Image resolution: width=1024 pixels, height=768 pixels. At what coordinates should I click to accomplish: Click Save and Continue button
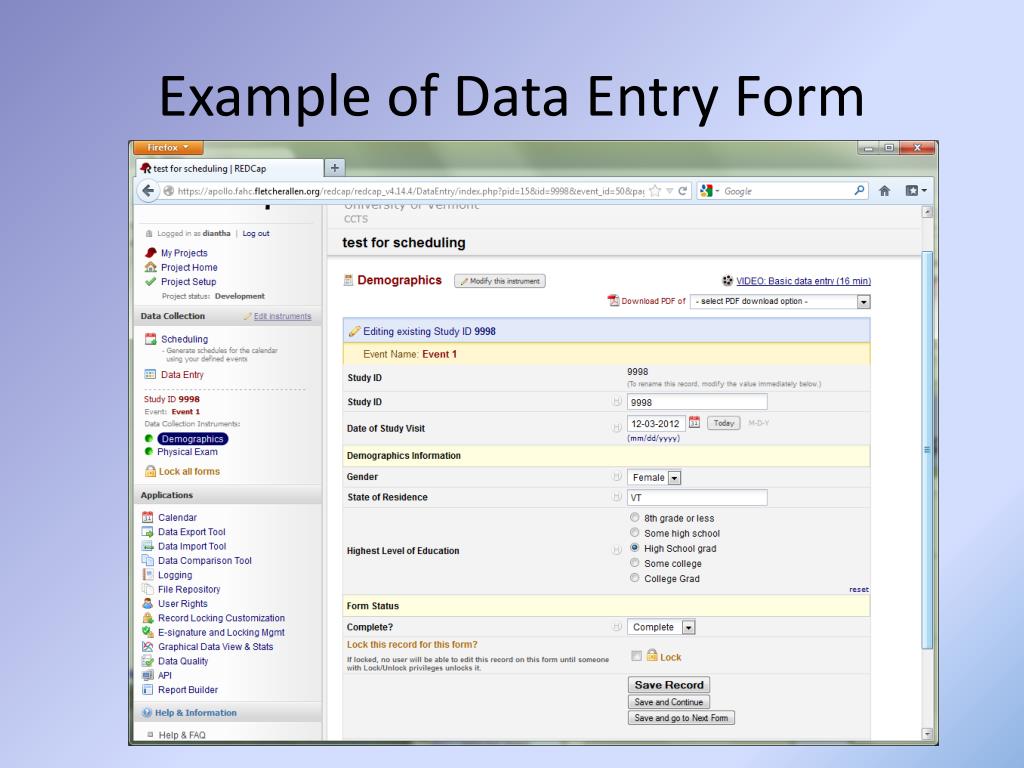669,702
